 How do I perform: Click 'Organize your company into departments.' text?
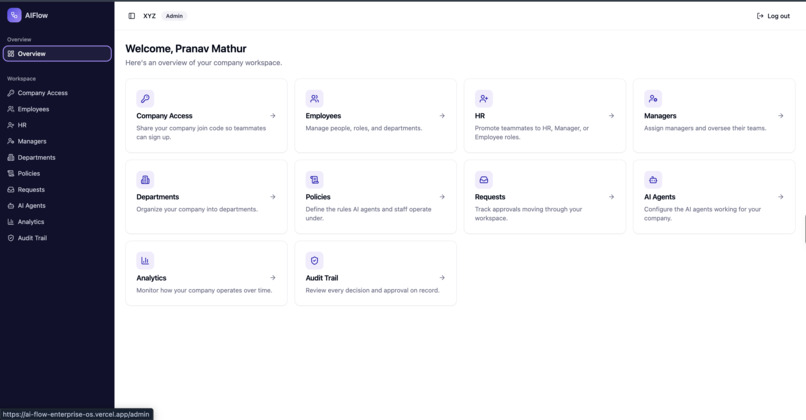pyautogui.click(x=197, y=209)
